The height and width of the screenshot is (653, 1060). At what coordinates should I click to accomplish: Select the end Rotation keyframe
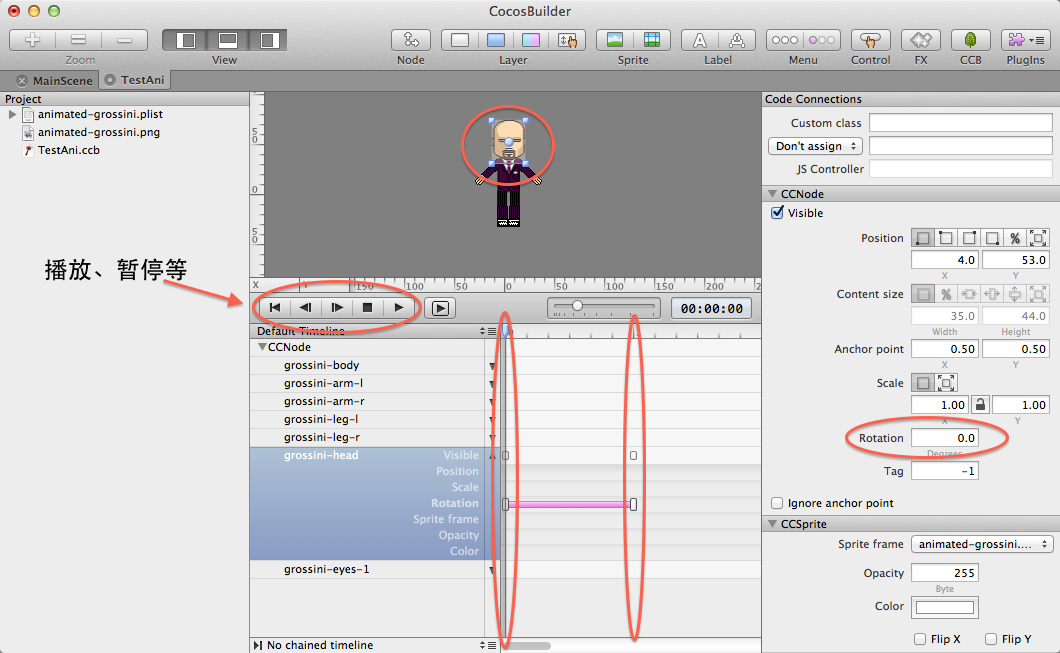pyautogui.click(x=633, y=504)
